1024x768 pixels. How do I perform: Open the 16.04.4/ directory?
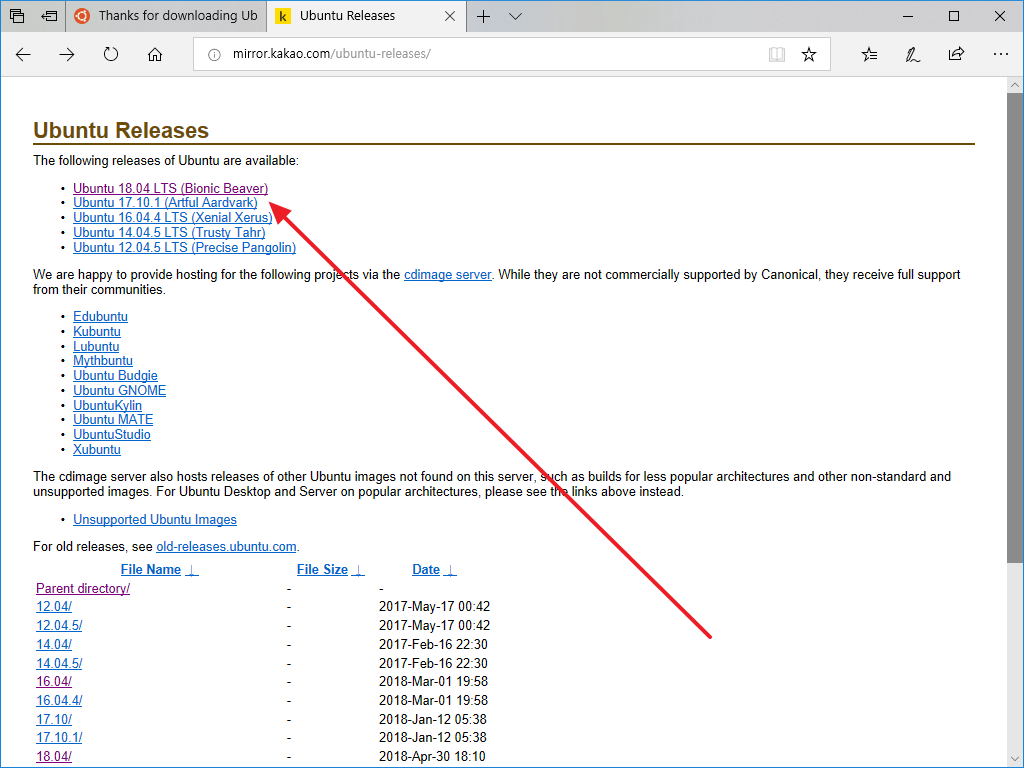[59, 701]
